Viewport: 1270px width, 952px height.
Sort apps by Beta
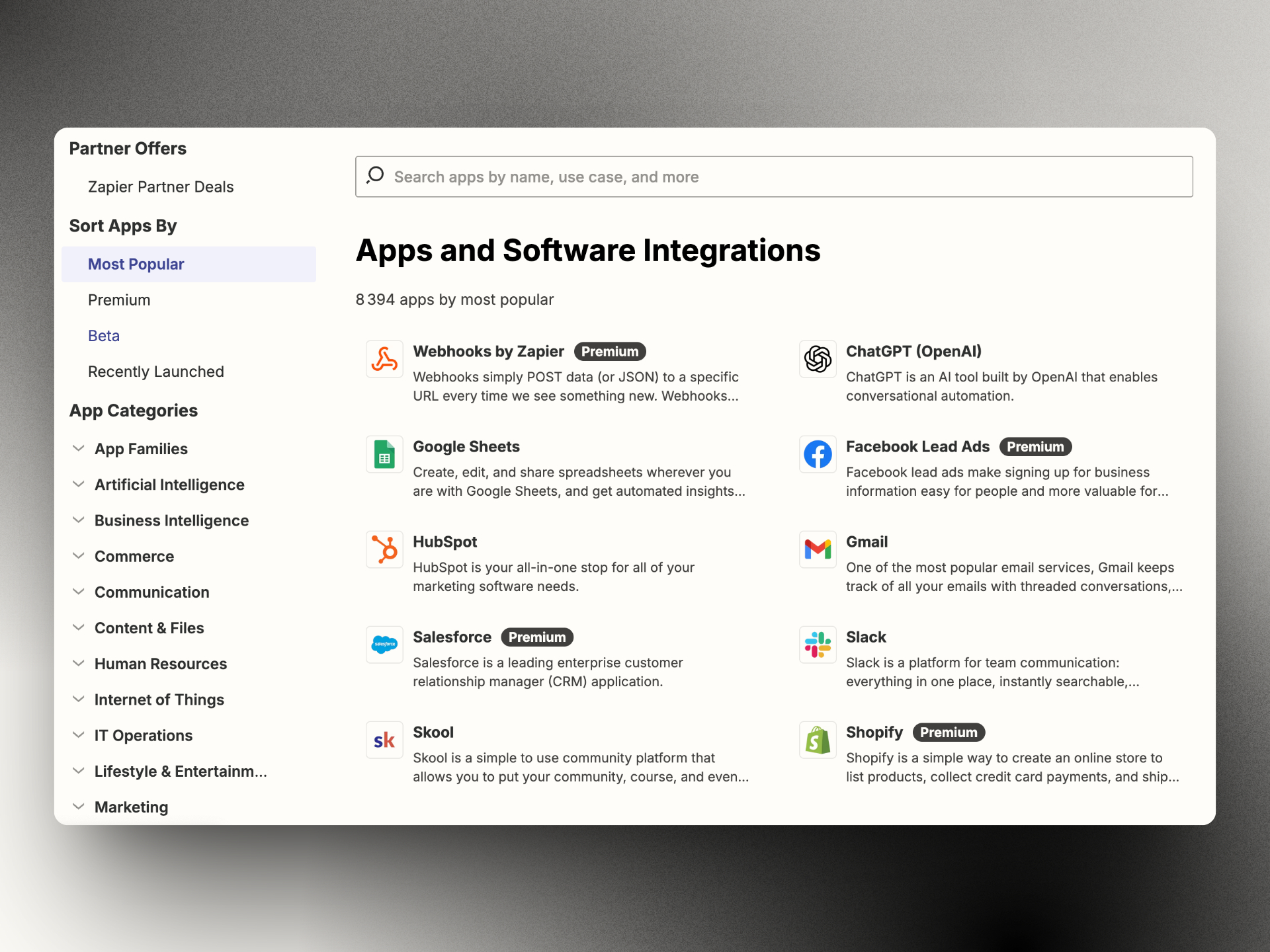pos(104,336)
